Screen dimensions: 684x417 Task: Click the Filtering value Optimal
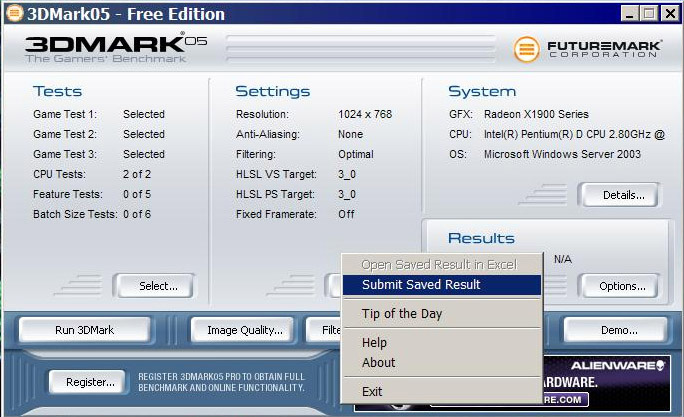356,154
